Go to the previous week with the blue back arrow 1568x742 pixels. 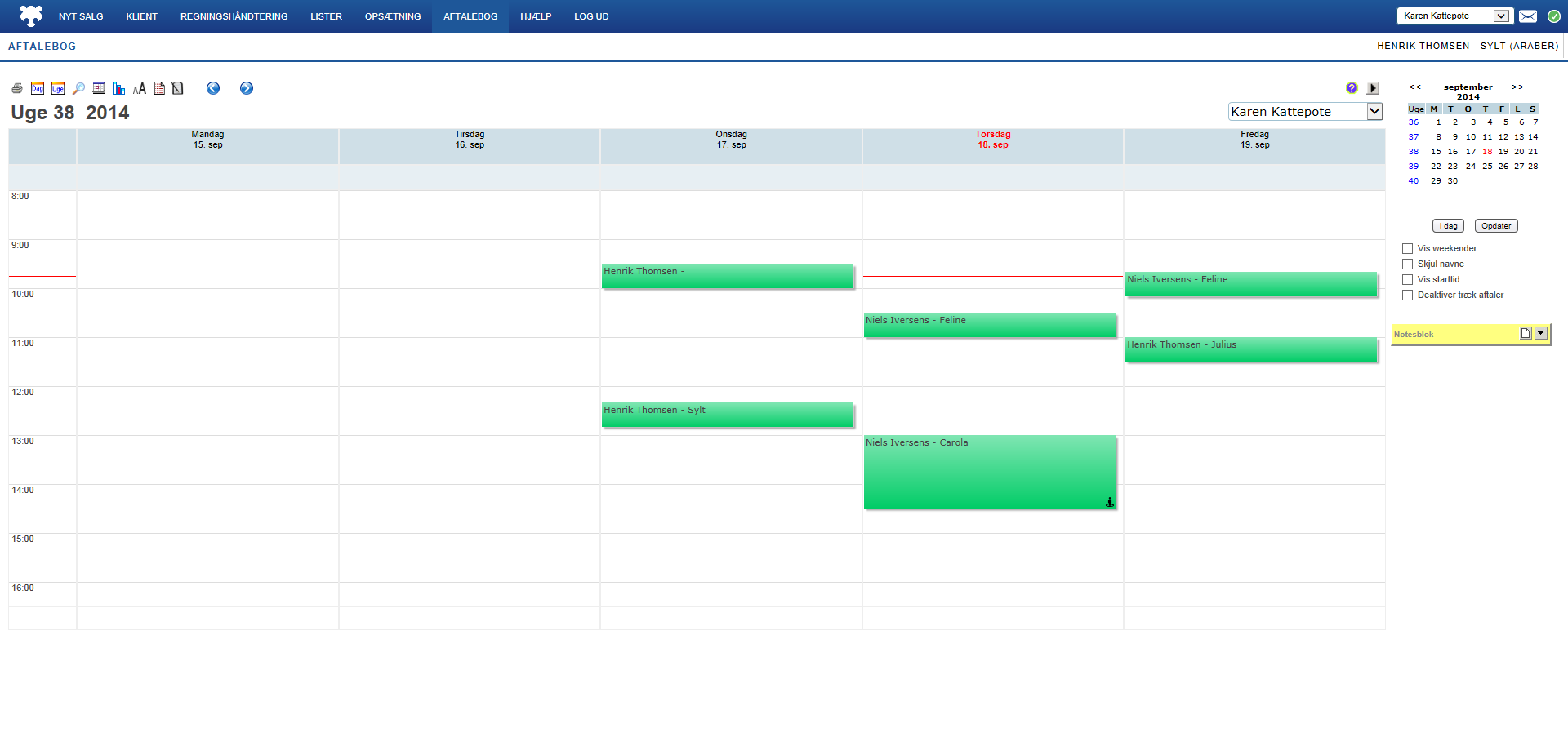(213, 88)
